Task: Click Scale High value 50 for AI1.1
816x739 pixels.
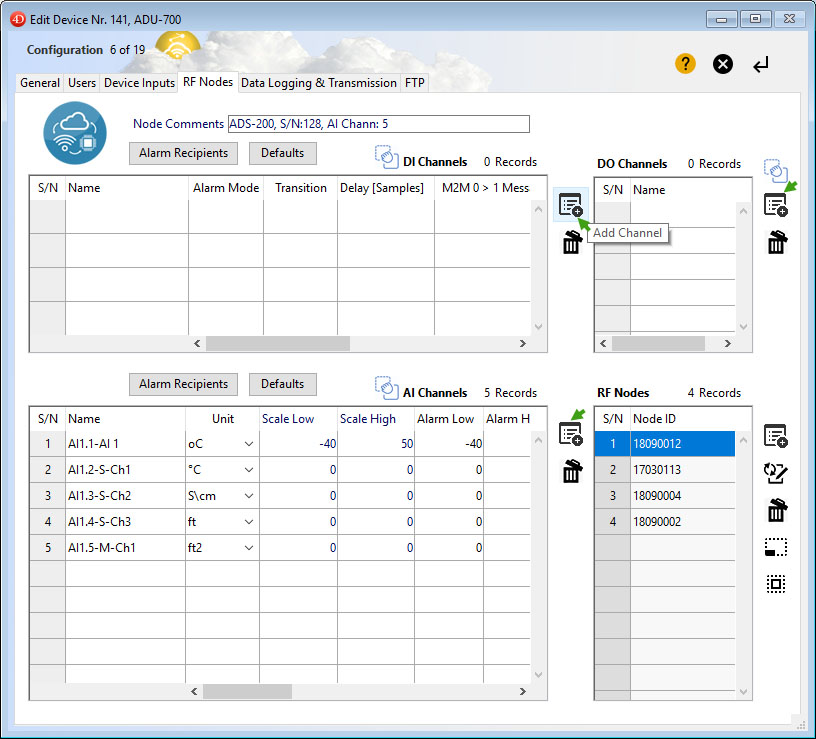Action: click(x=376, y=444)
